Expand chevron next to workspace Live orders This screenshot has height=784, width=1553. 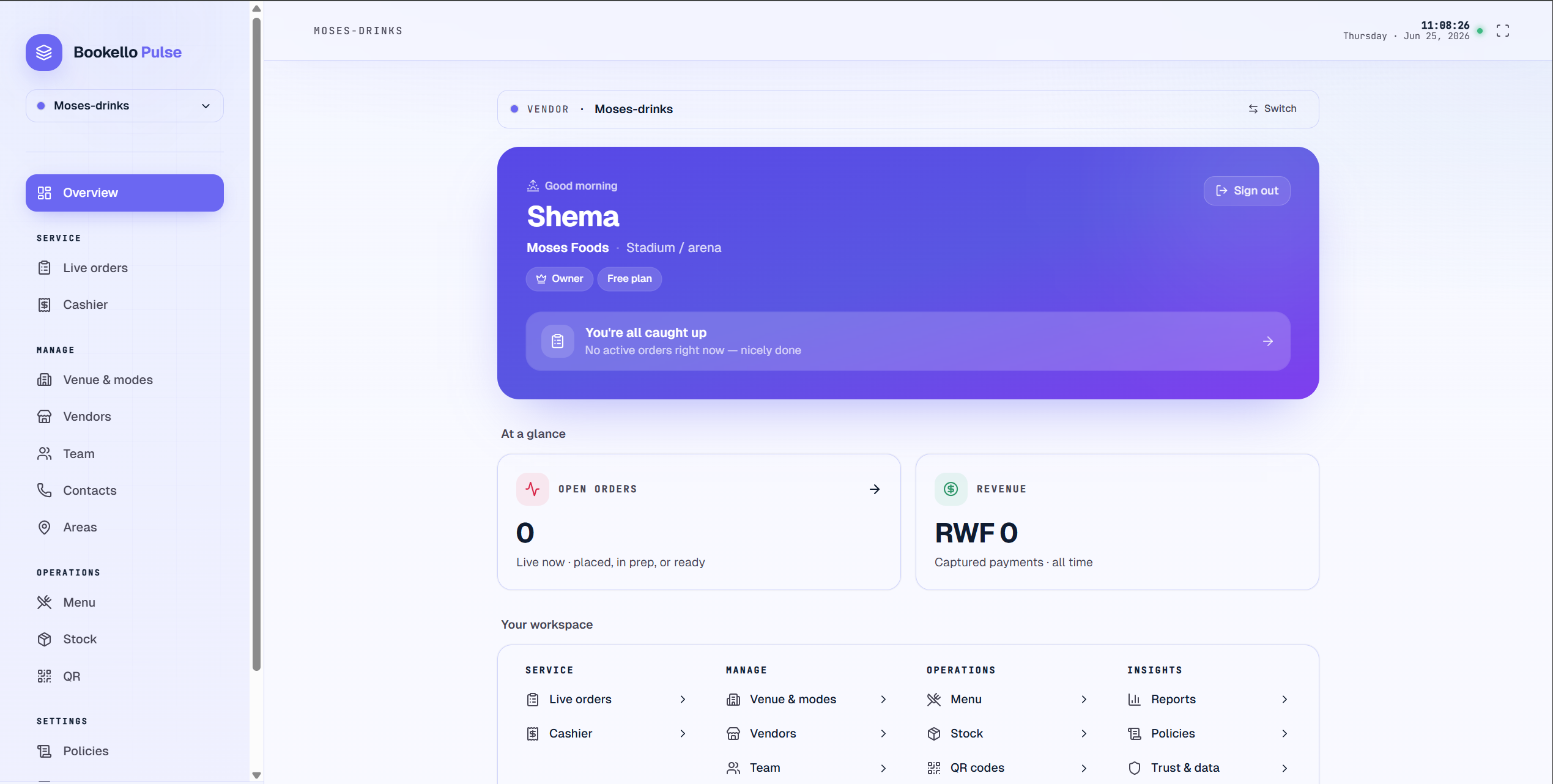[683, 700]
